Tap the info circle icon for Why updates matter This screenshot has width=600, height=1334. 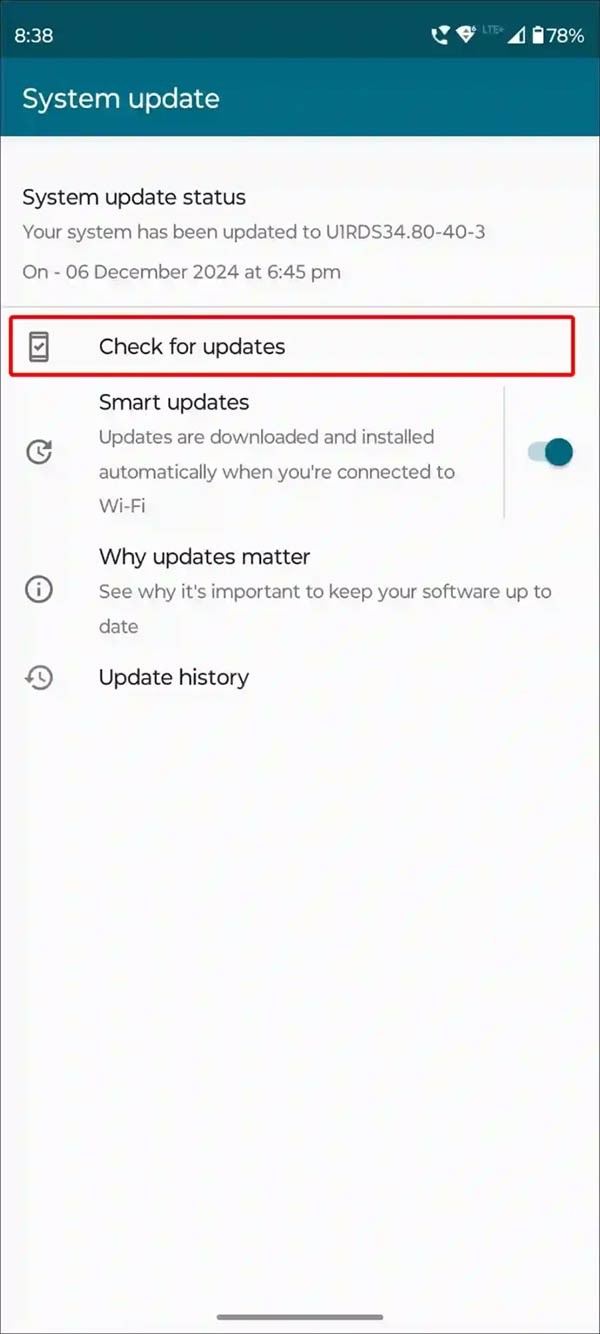click(x=38, y=589)
